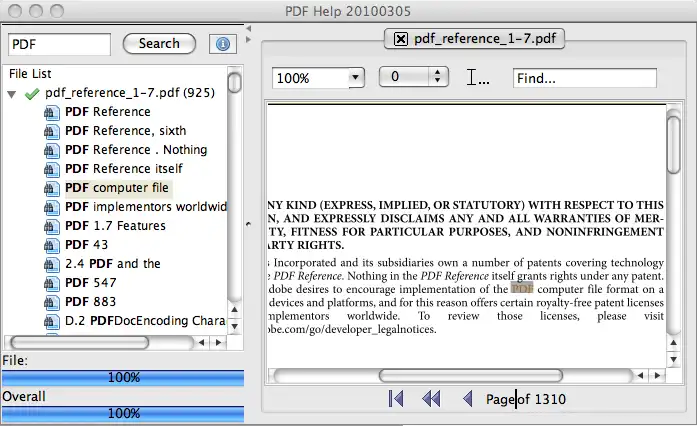Click file list scroll left arrow
The height and width of the screenshot is (426, 697).
click(202, 342)
